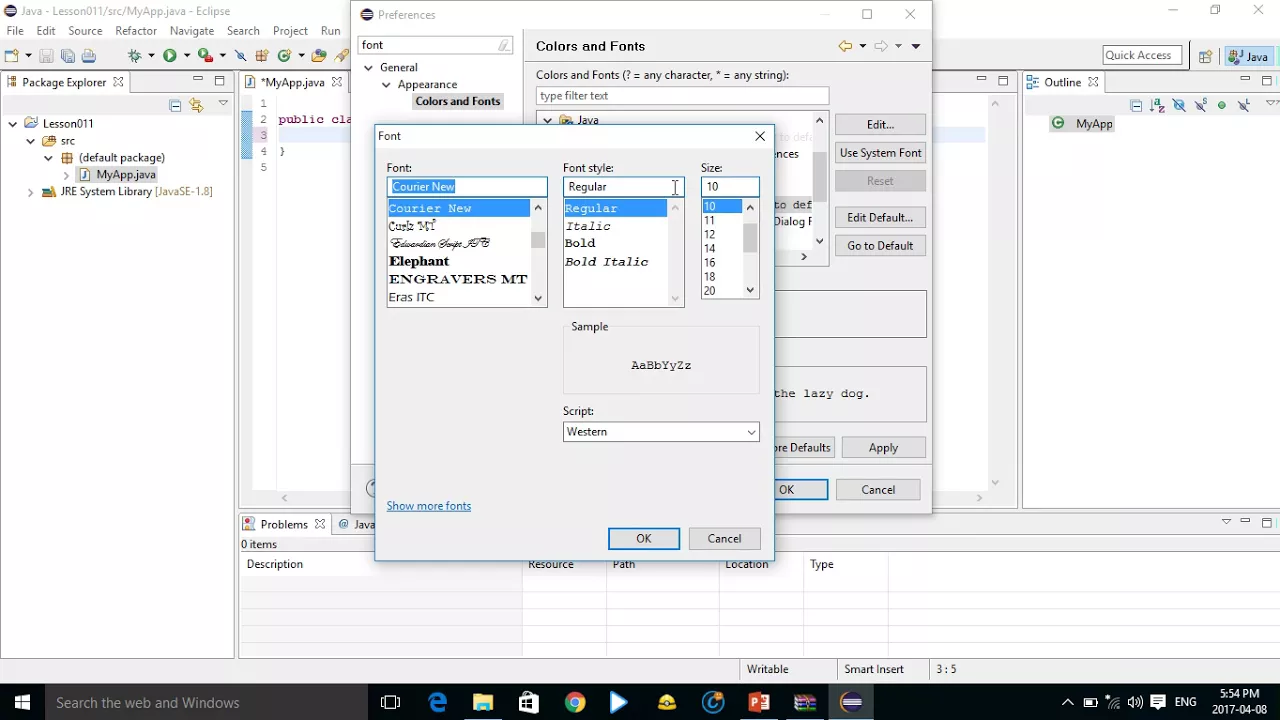The height and width of the screenshot is (720, 1280).
Task: Toggle Hide Static Members icon in Outline
Action: point(1200,105)
